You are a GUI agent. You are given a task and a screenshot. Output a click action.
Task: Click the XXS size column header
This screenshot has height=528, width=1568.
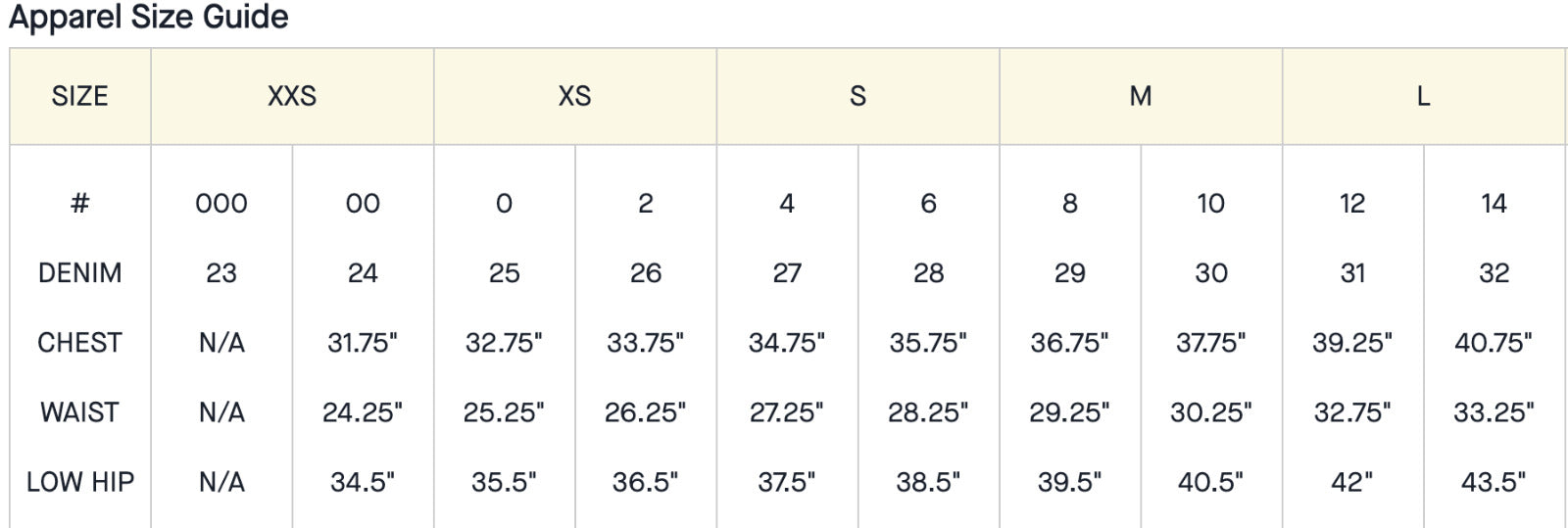coord(292,96)
